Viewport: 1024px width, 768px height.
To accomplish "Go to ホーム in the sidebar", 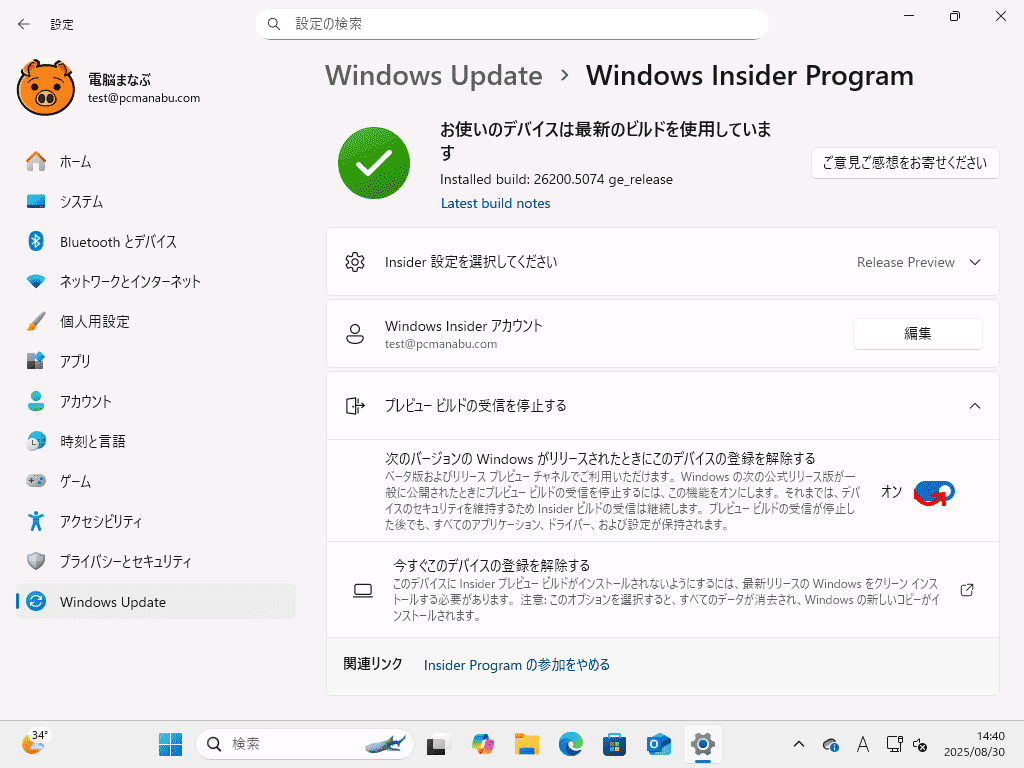I will point(156,161).
